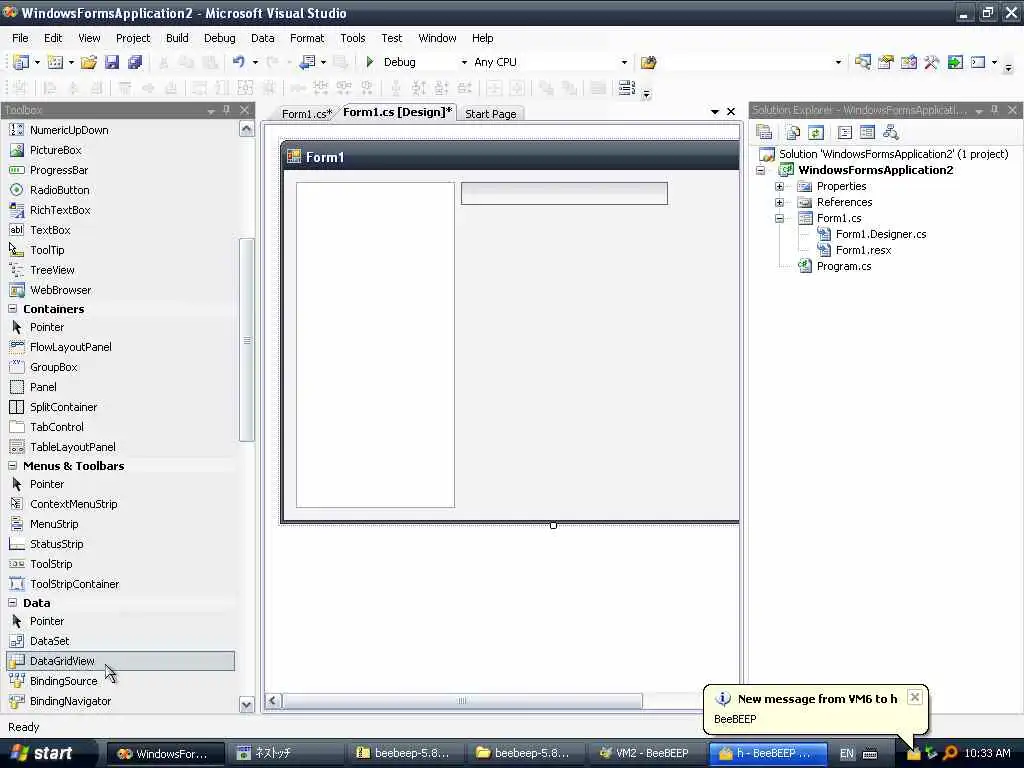Select the tall list control on Form1
Image resolution: width=1024 pixels, height=768 pixels.
376,345
